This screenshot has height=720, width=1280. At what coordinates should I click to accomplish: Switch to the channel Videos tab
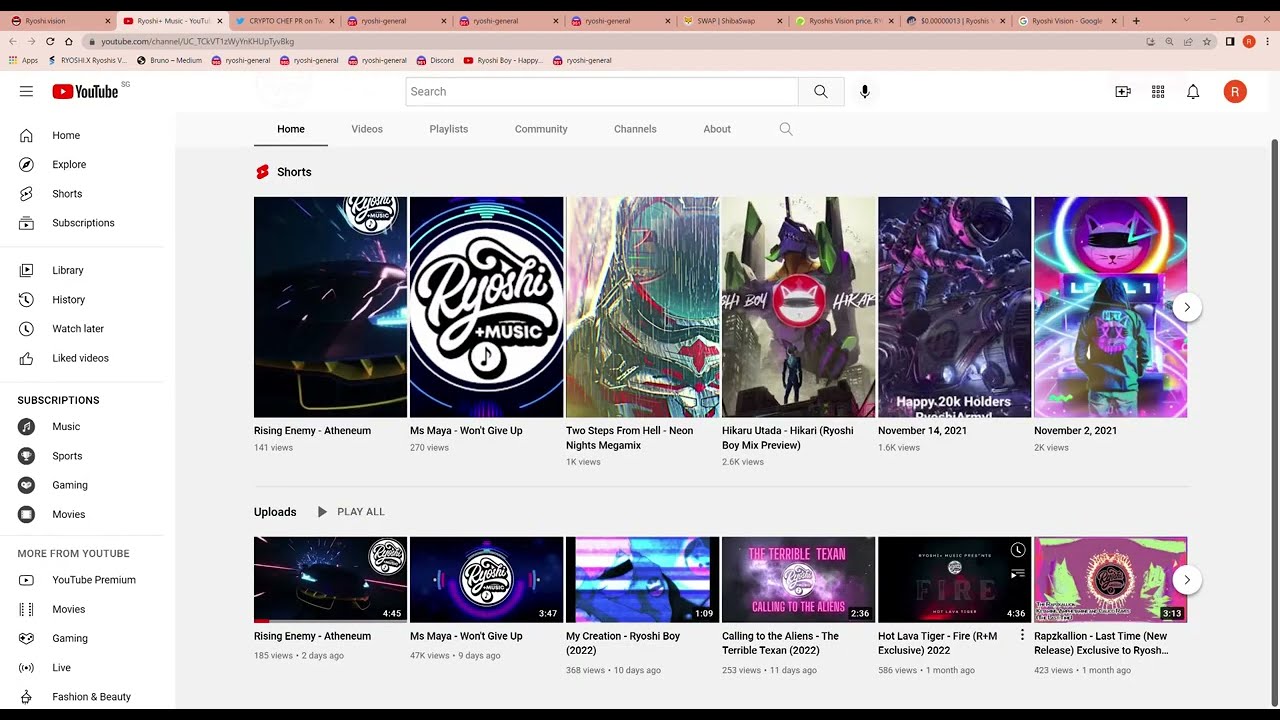367,129
